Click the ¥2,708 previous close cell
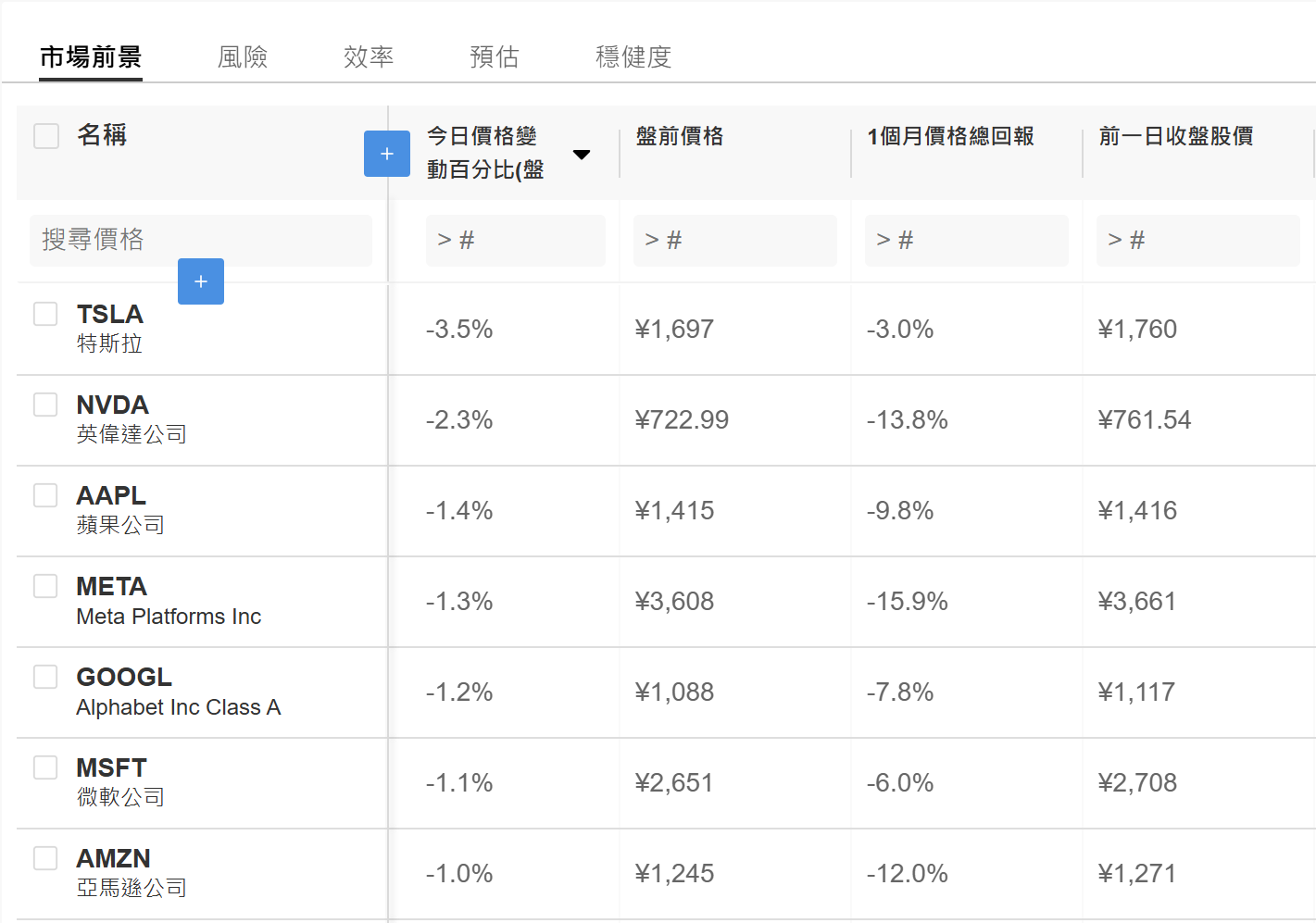The height and width of the screenshot is (923, 1316). (1137, 782)
